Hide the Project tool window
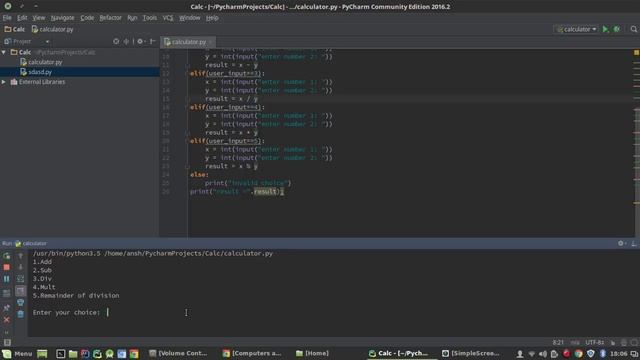Screen dimensions: 640x360 [152, 41]
